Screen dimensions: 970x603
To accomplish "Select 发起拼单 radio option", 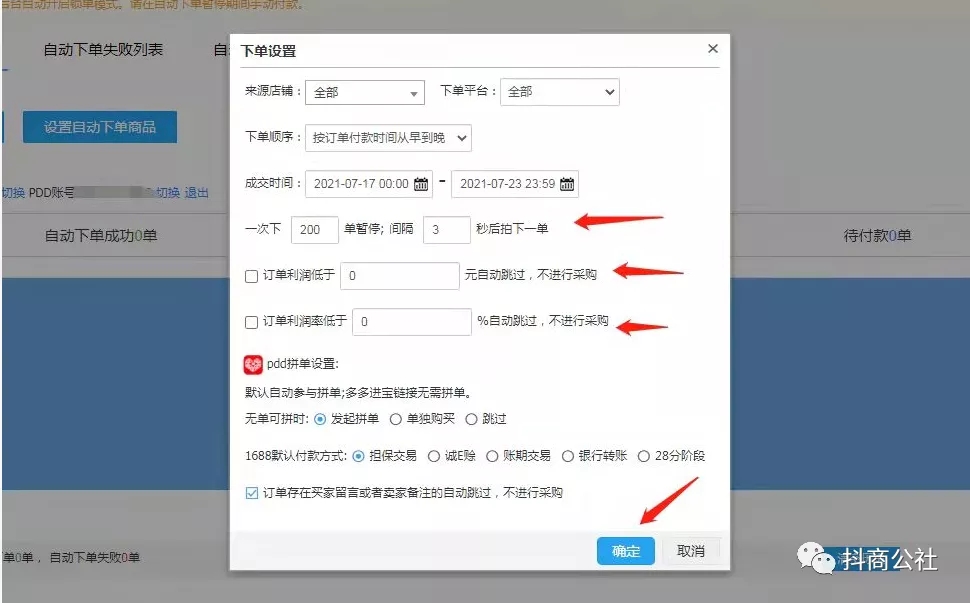I will [320, 419].
